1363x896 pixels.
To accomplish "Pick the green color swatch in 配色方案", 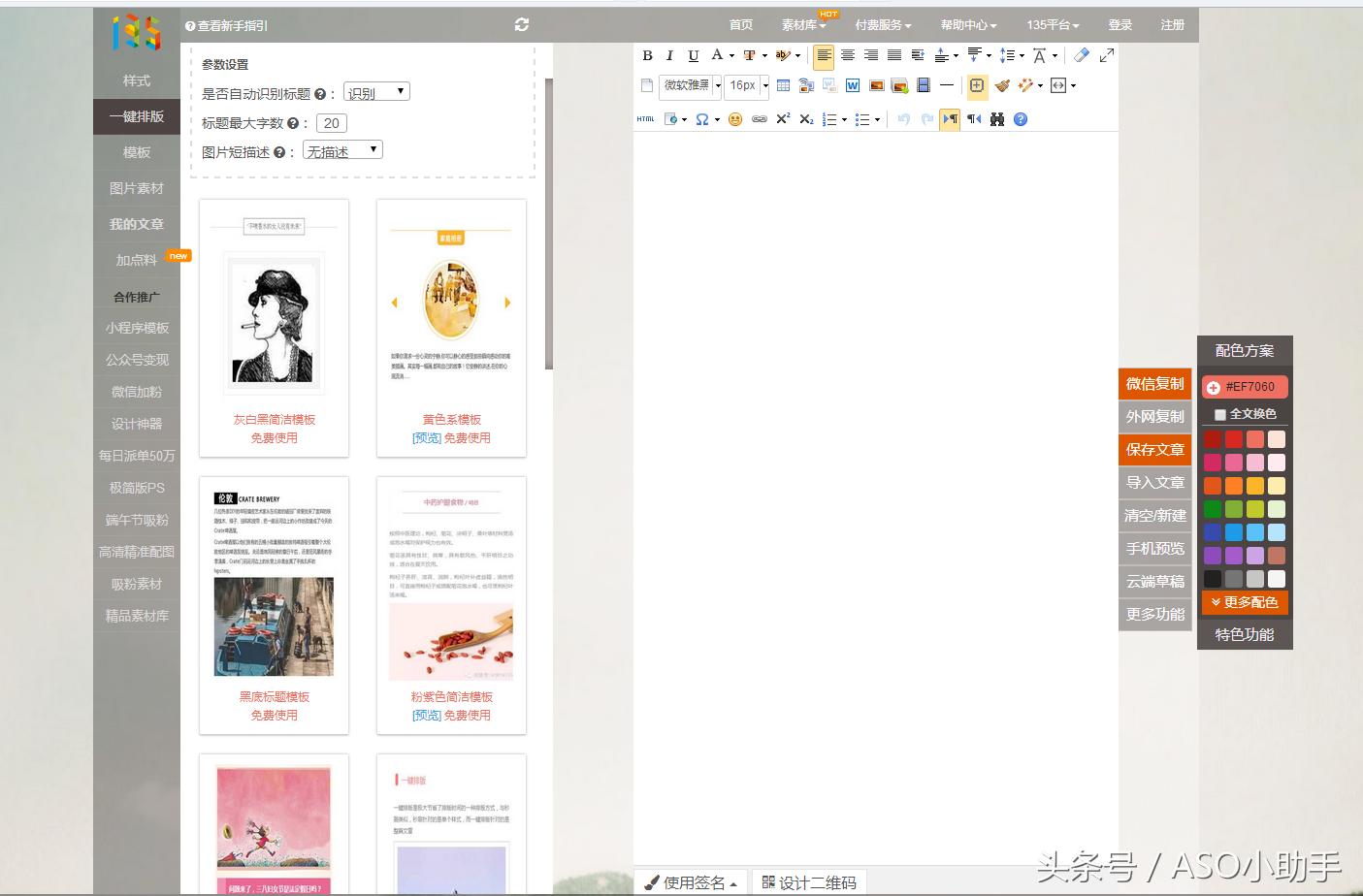I will [x=1213, y=509].
